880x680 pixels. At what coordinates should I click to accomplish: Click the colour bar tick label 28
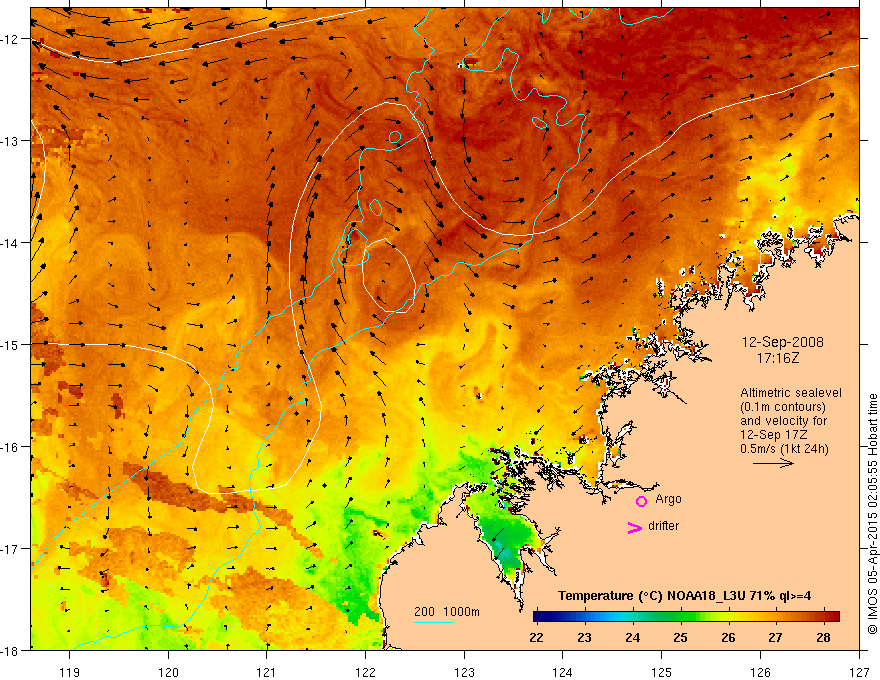pyautogui.click(x=823, y=637)
